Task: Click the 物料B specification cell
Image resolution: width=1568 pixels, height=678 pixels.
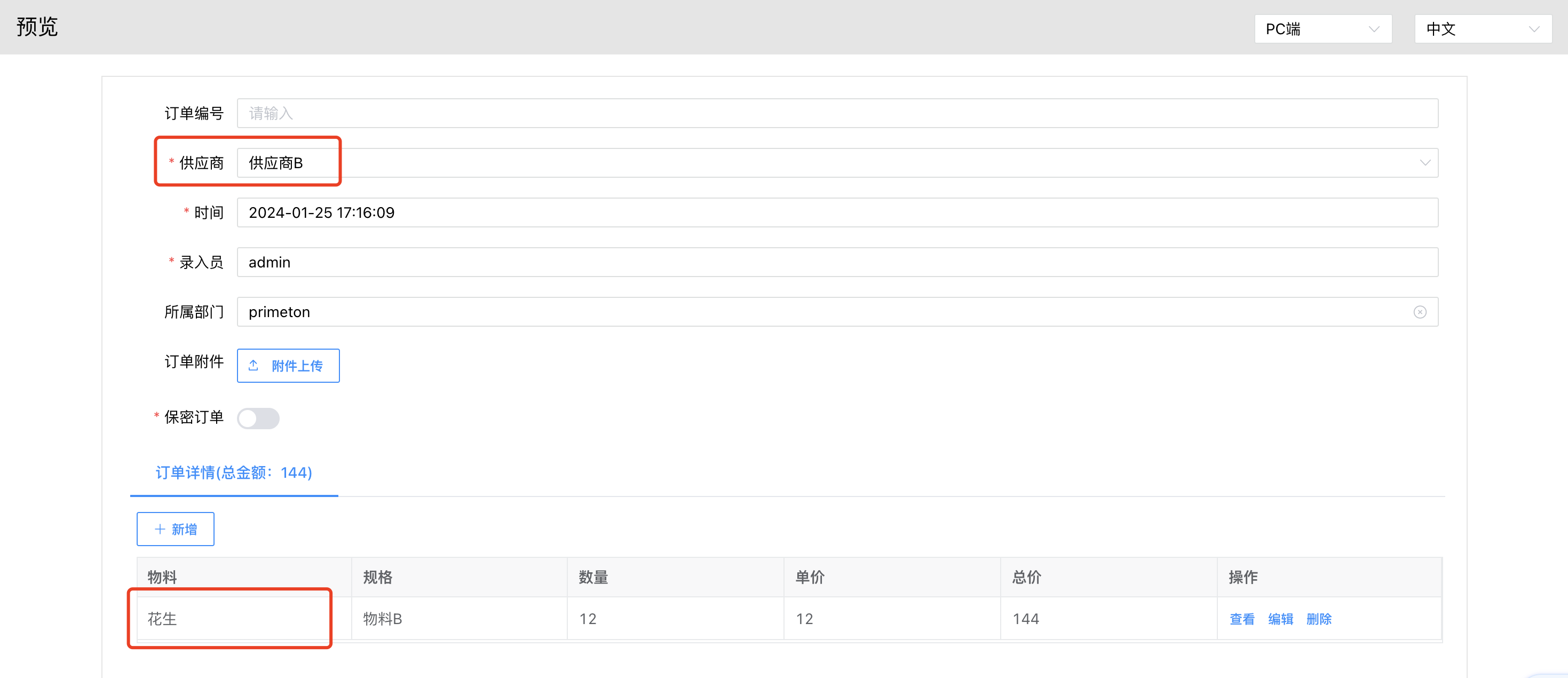Action: (382, 619)
